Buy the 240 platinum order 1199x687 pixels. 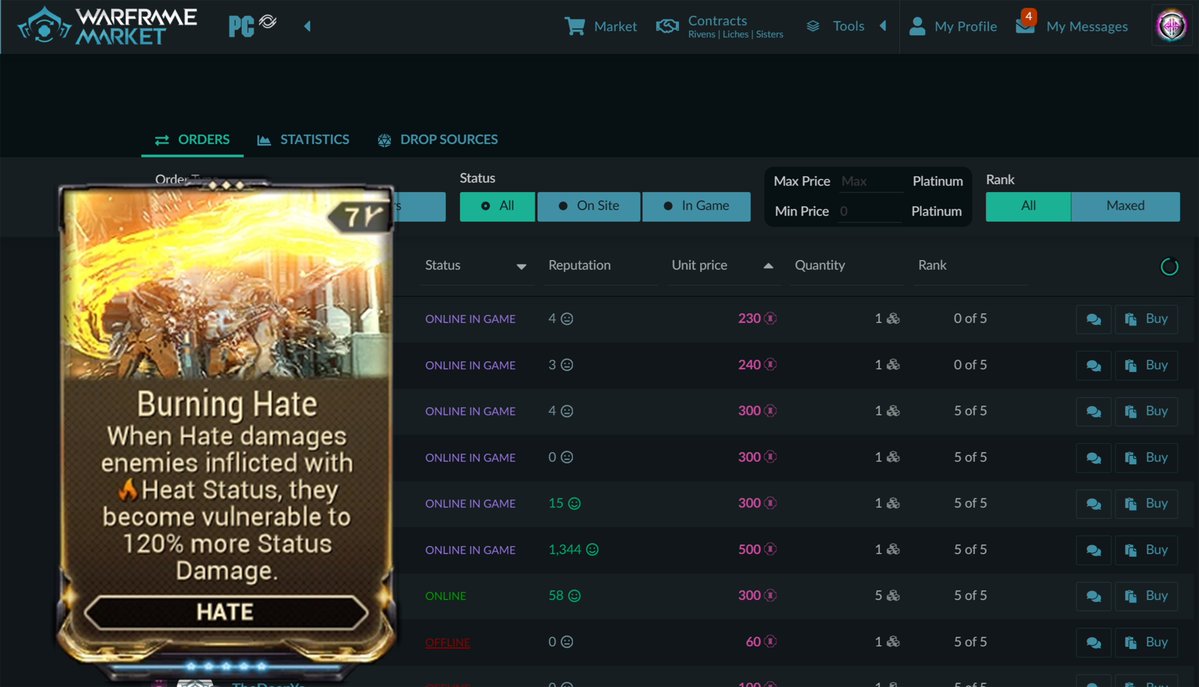tap(1145, 366)
